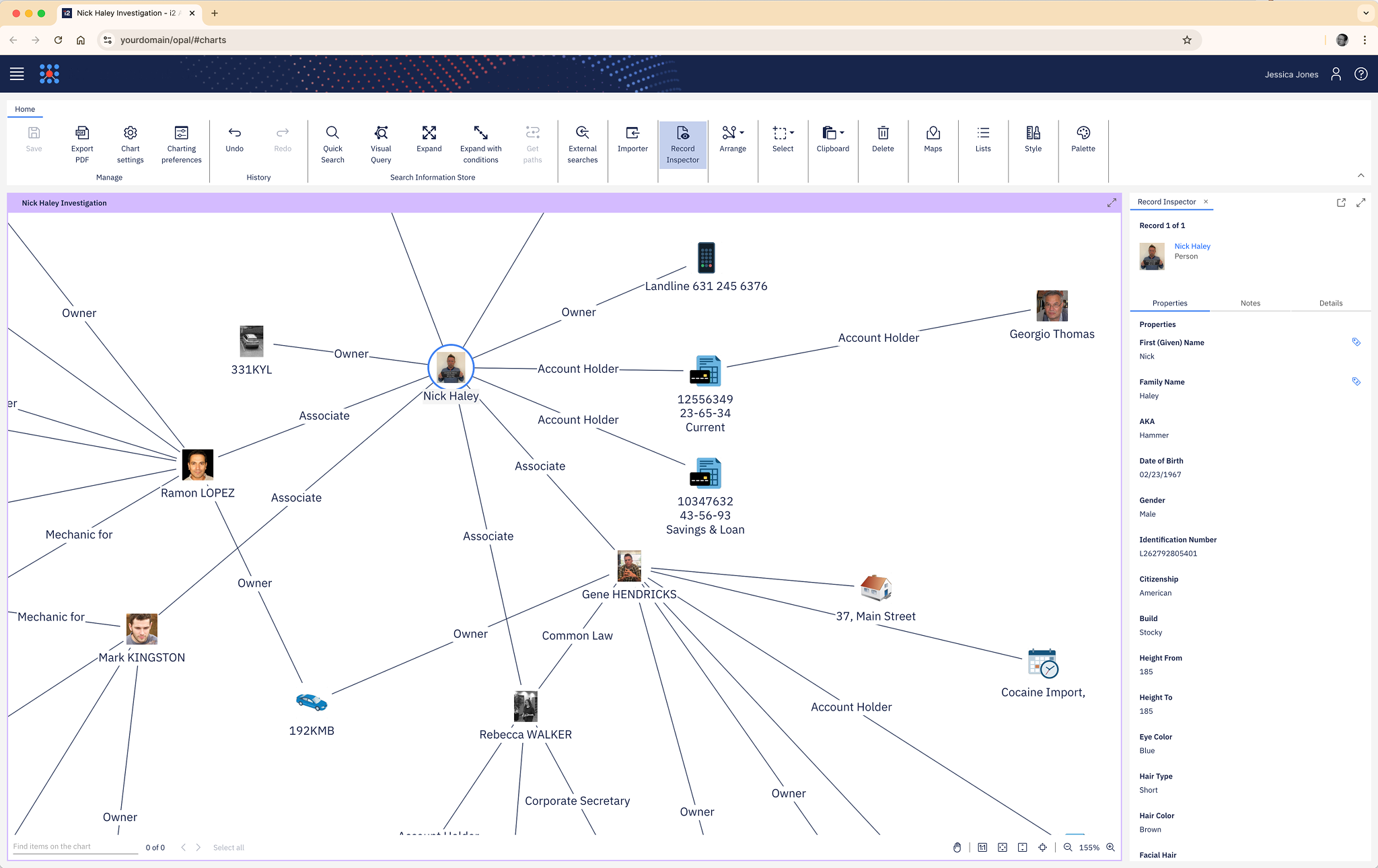1378x868 pixels.
Task: Undo the last action
Action: point(235,139)
